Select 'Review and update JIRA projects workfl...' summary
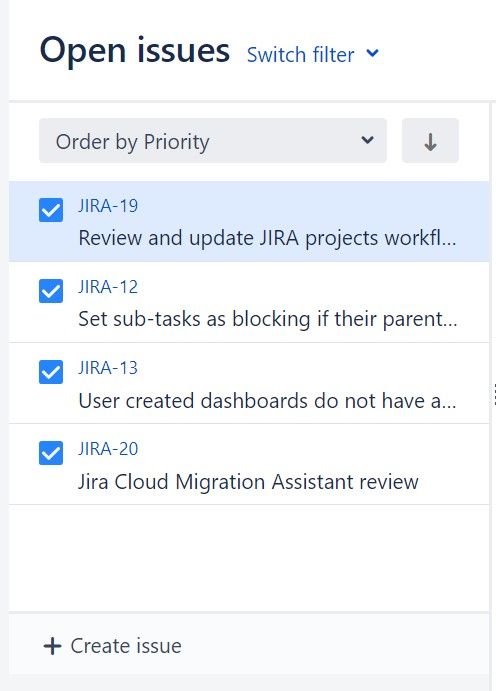496x691 pixels. coord(267,238)
